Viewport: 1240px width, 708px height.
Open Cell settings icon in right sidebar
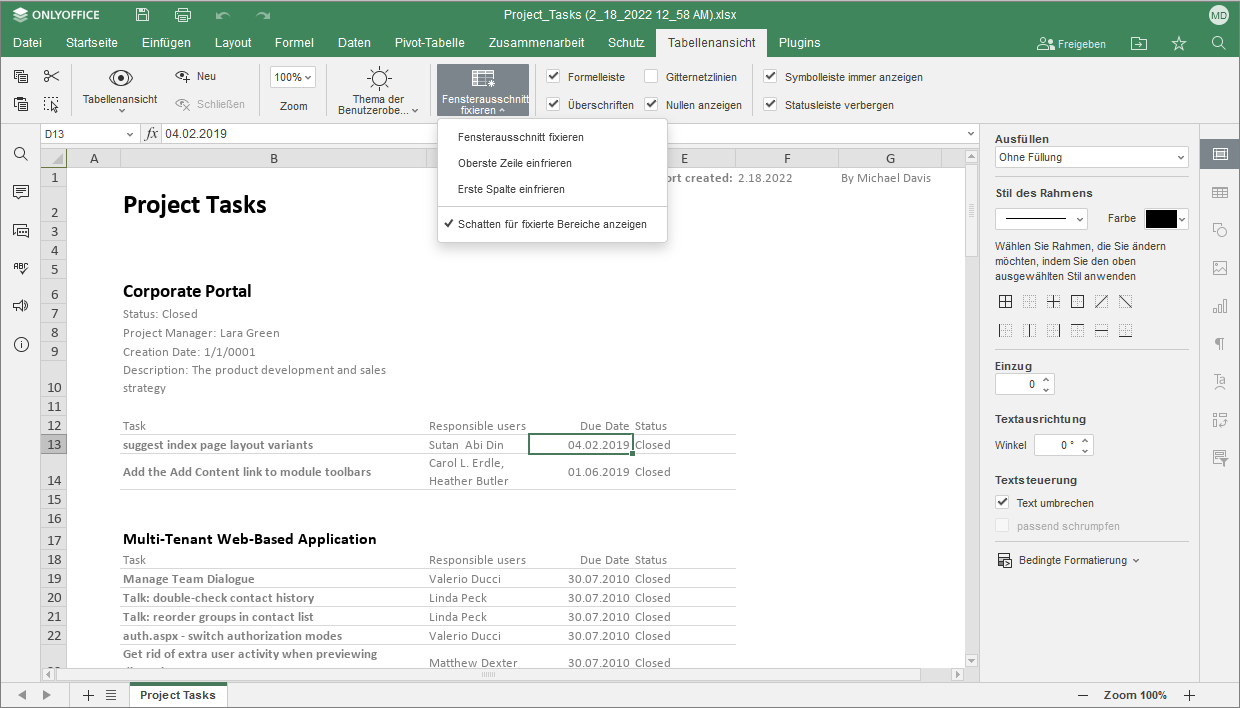click(x=1220, y=154)
